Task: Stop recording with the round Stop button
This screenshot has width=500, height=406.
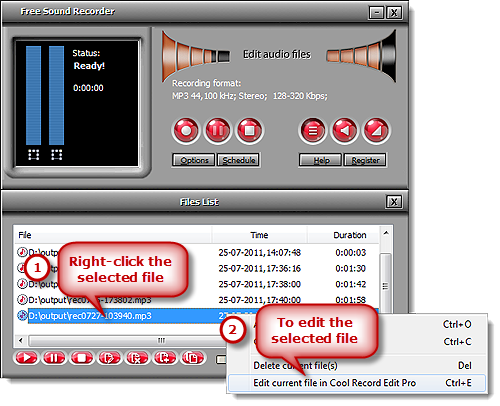Action: (250, 130)
